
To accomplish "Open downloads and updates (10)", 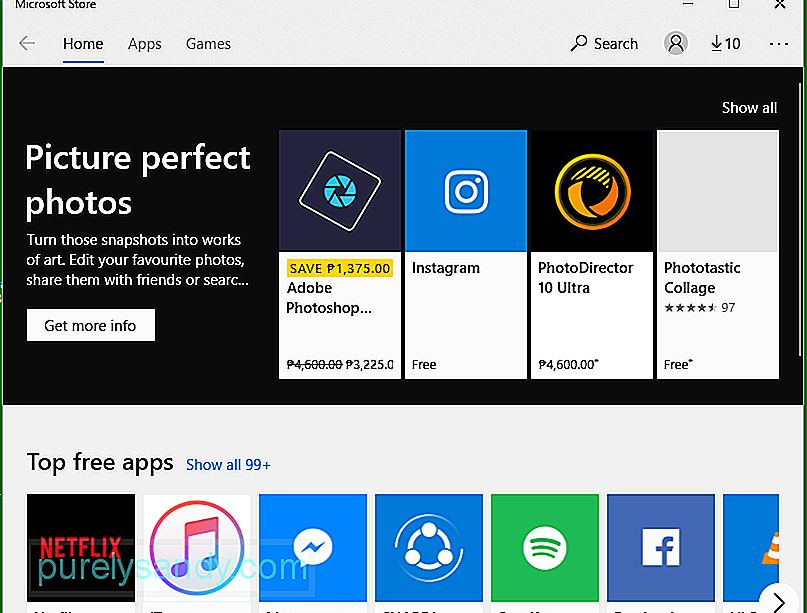I will [x=725, y=44].
